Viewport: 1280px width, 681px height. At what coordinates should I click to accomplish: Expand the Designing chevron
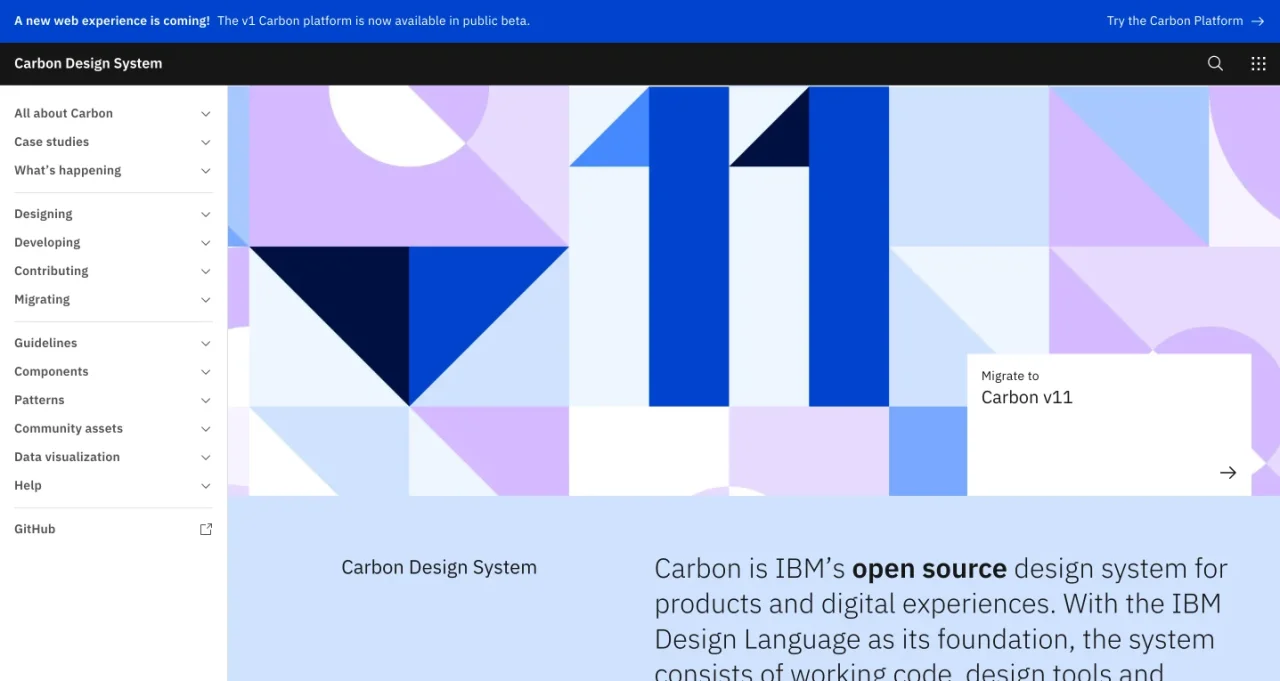coord(206,214)
